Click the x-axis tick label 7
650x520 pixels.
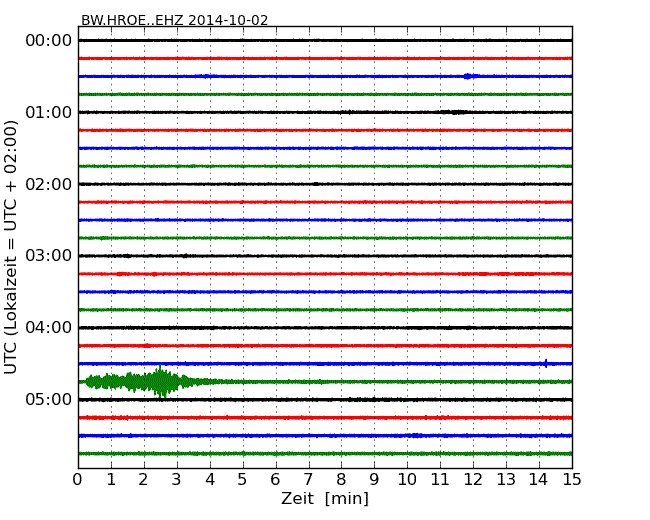308,480
